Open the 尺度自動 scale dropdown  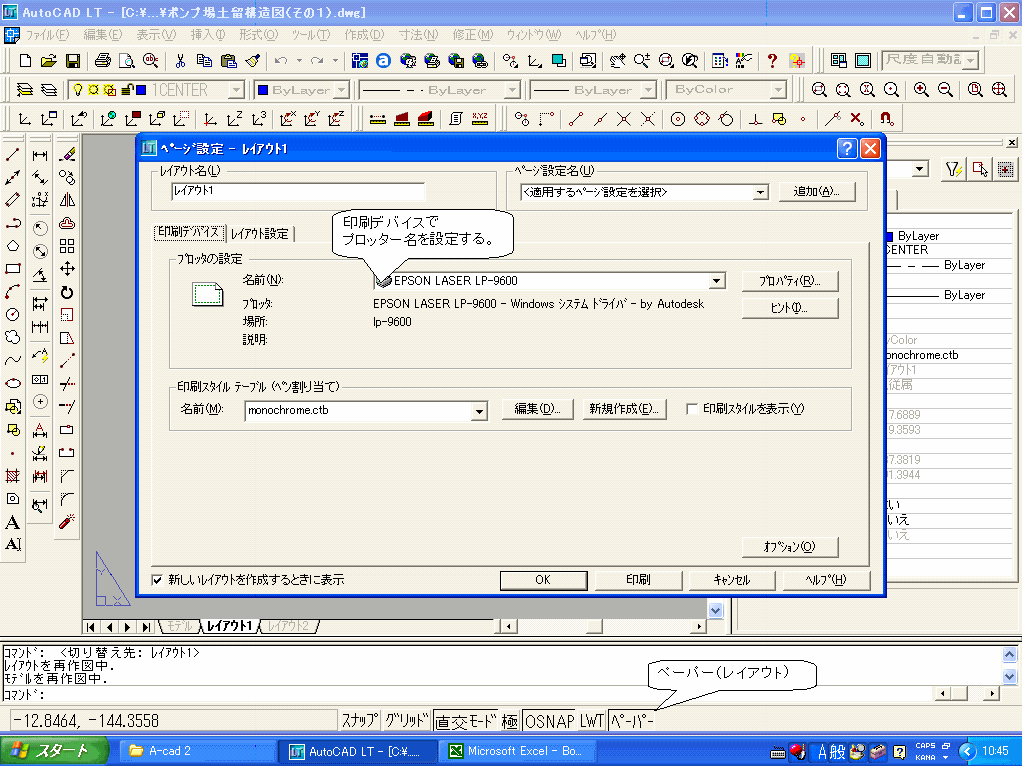971,61
